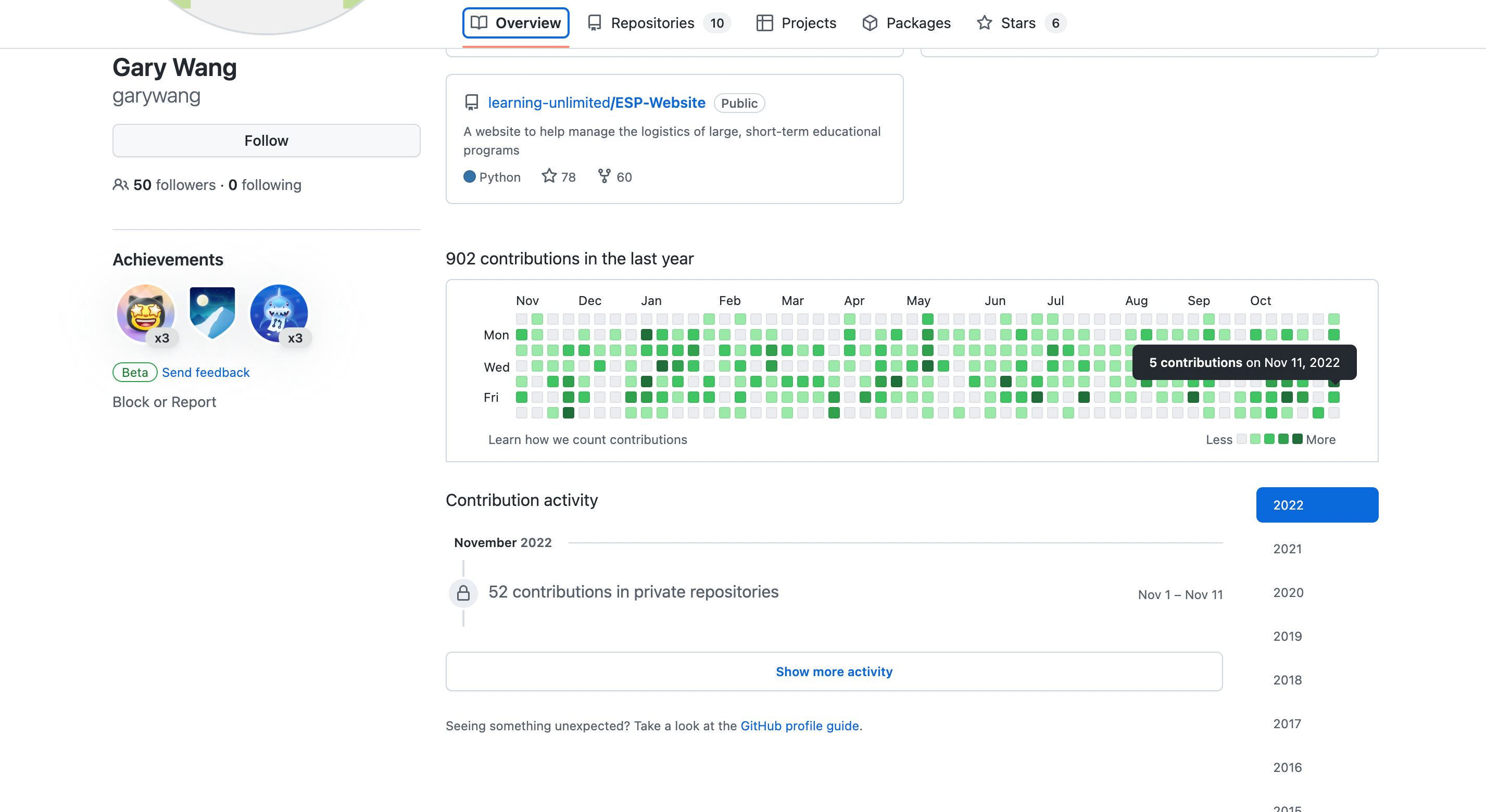1486x812 pixels.
Task: Open the Stars tab
Action: pyautogui.click(x=1021, y=23)
